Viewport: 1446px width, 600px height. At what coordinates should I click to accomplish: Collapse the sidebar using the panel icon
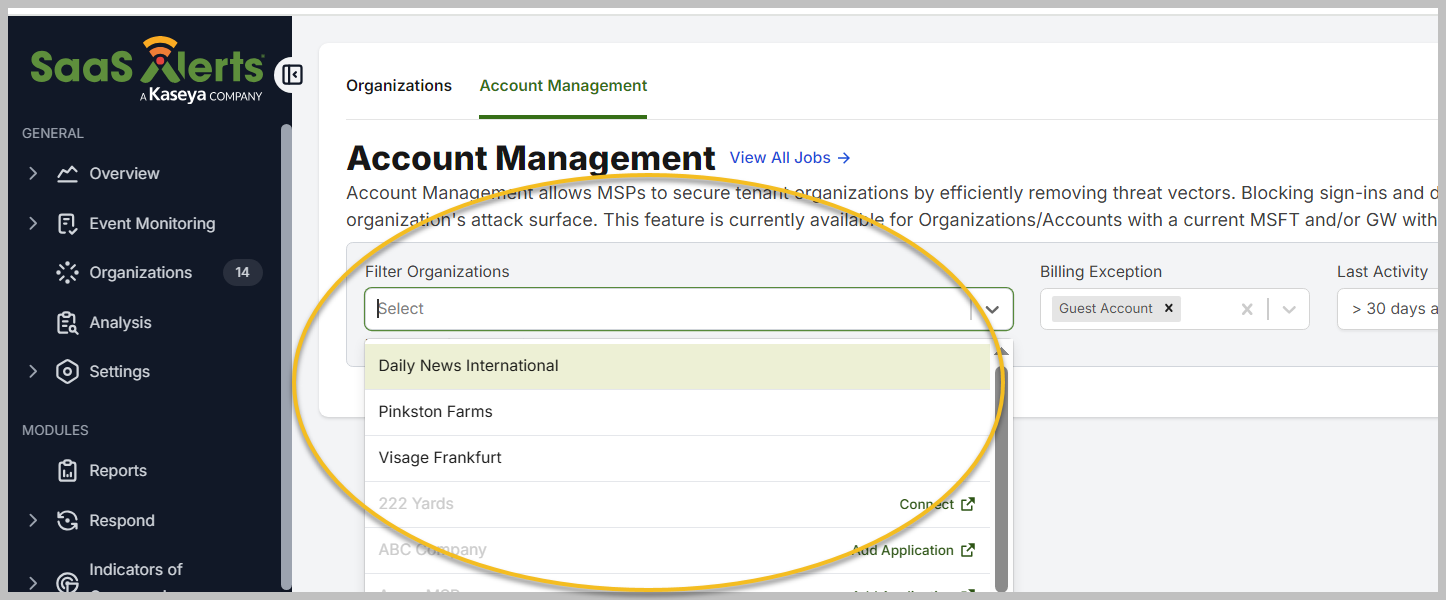point(292,75)
